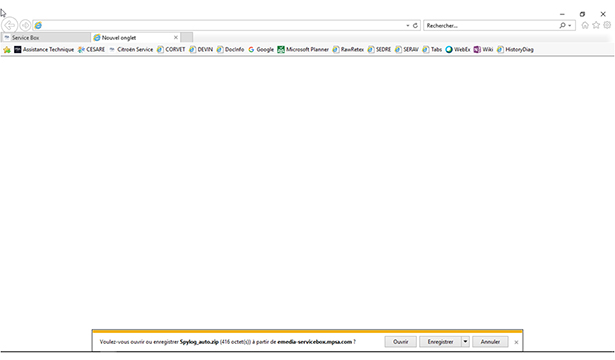Dismiss the download notification bar
615x360 pixels.
[516, 342]
